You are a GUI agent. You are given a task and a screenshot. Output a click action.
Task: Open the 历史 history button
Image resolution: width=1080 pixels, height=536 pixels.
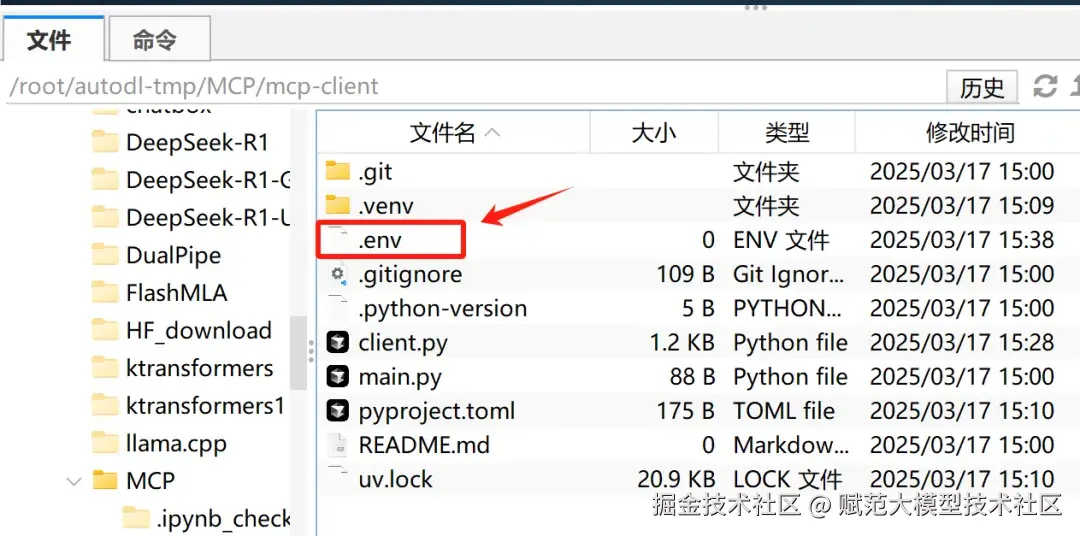[x=981, y=87]
